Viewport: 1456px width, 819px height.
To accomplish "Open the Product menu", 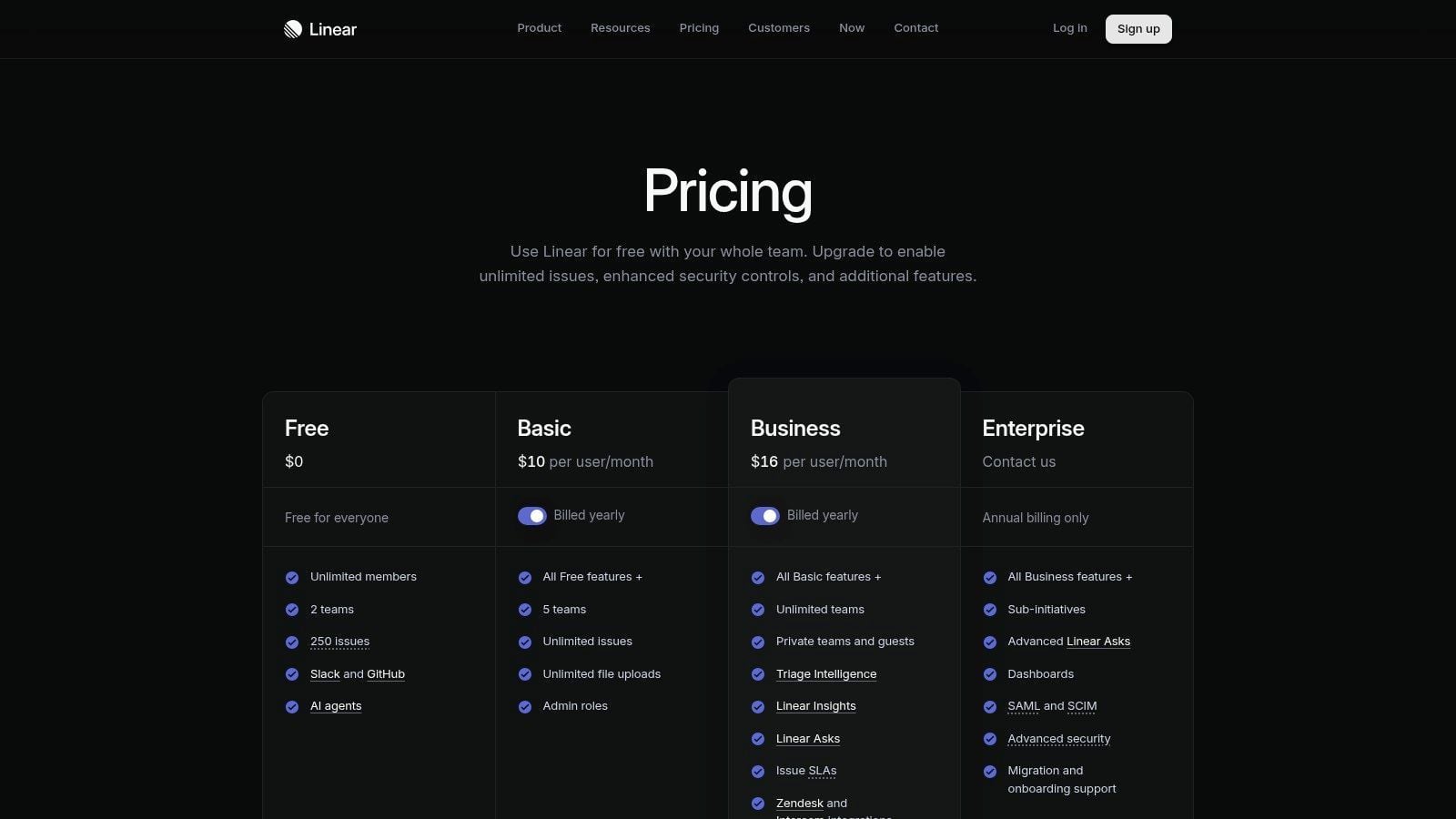I will click(540, 28).
